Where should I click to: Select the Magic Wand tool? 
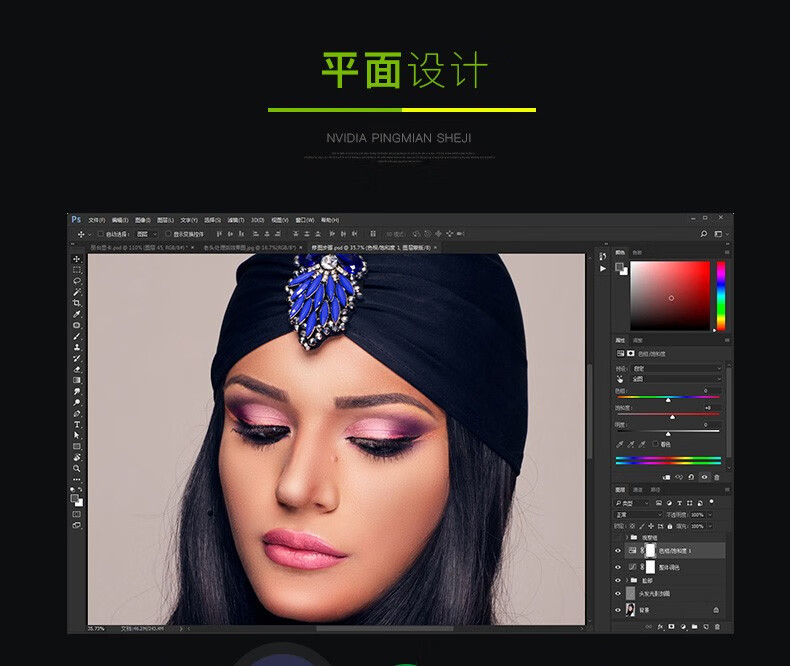(x=77, y=292)
